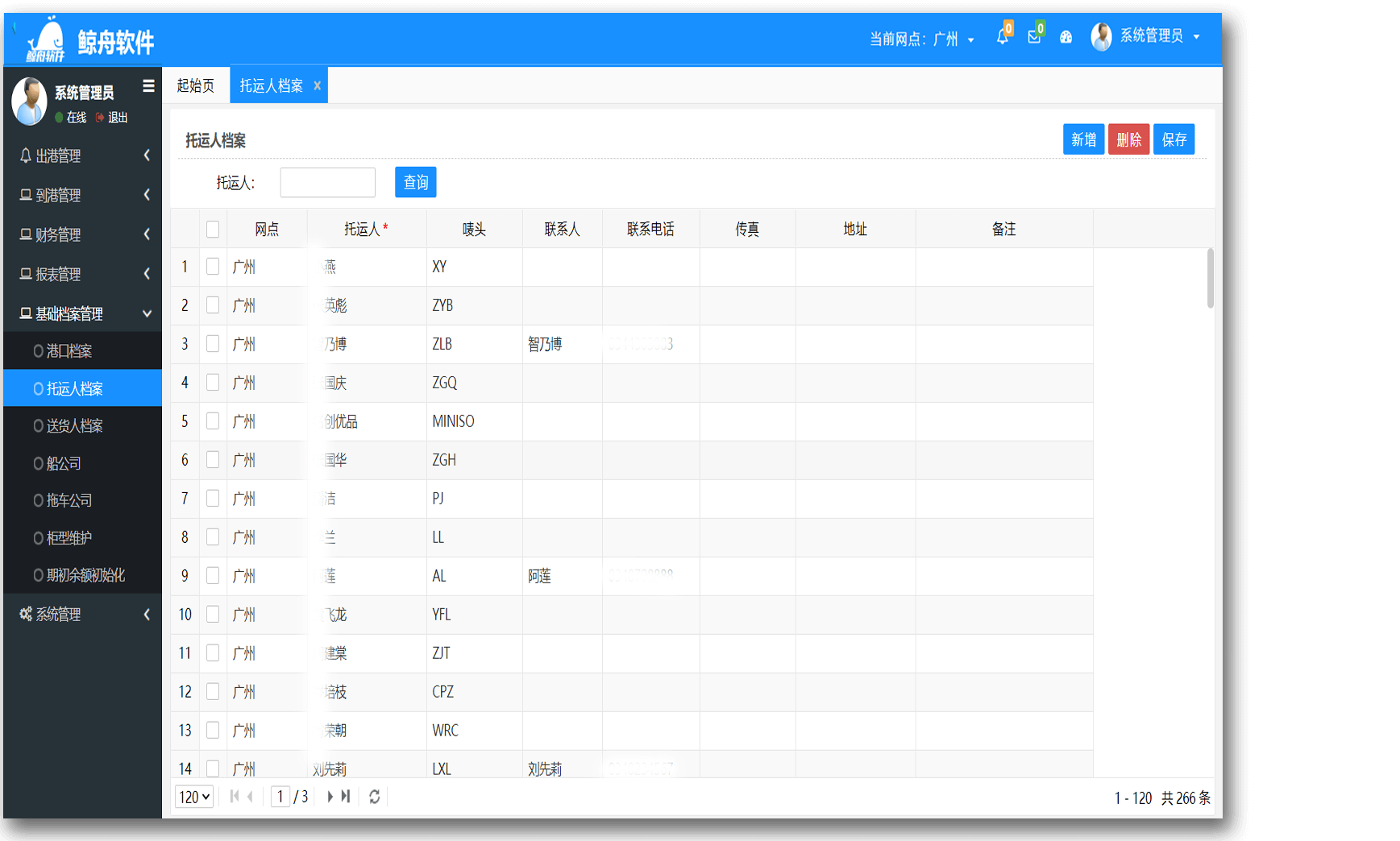
Task: Close the 托运人档案 tab
Action: click(317, 86)
